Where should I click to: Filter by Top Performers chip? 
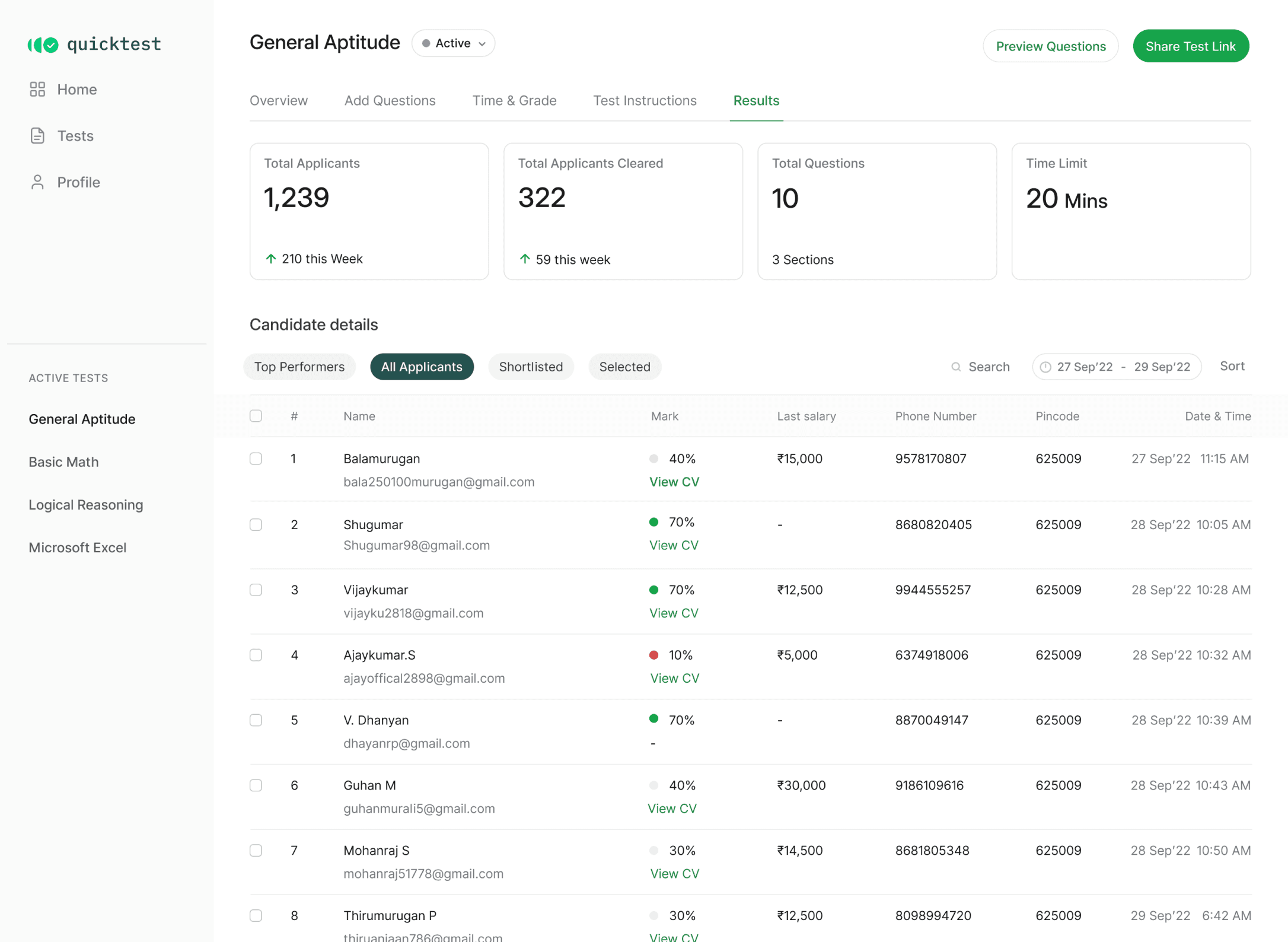coord(299,367)
